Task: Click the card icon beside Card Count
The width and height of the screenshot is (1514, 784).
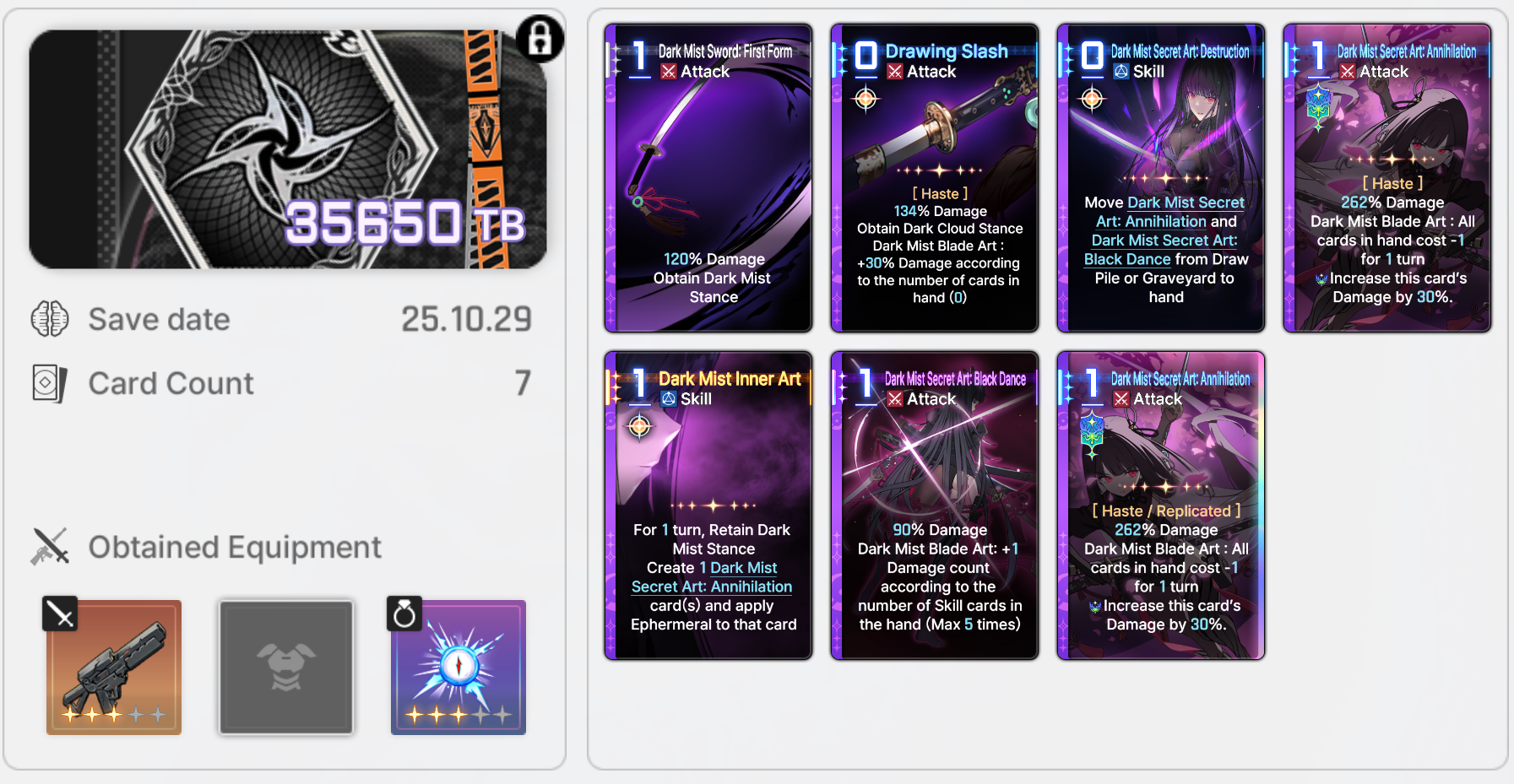Action: point(50,383)
